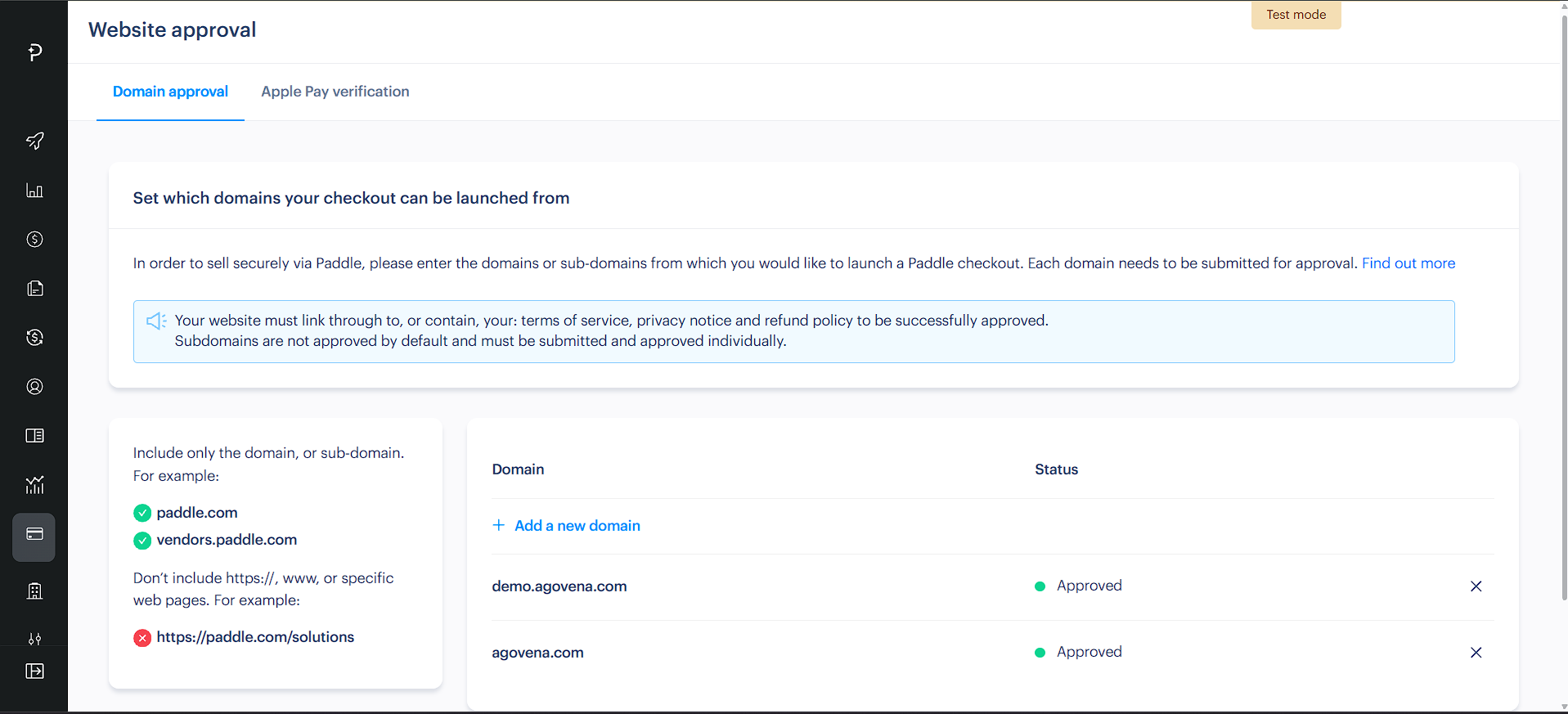1568x714 pixels.
Task: Click the Website approval page title
Action: tap(172, 29)
